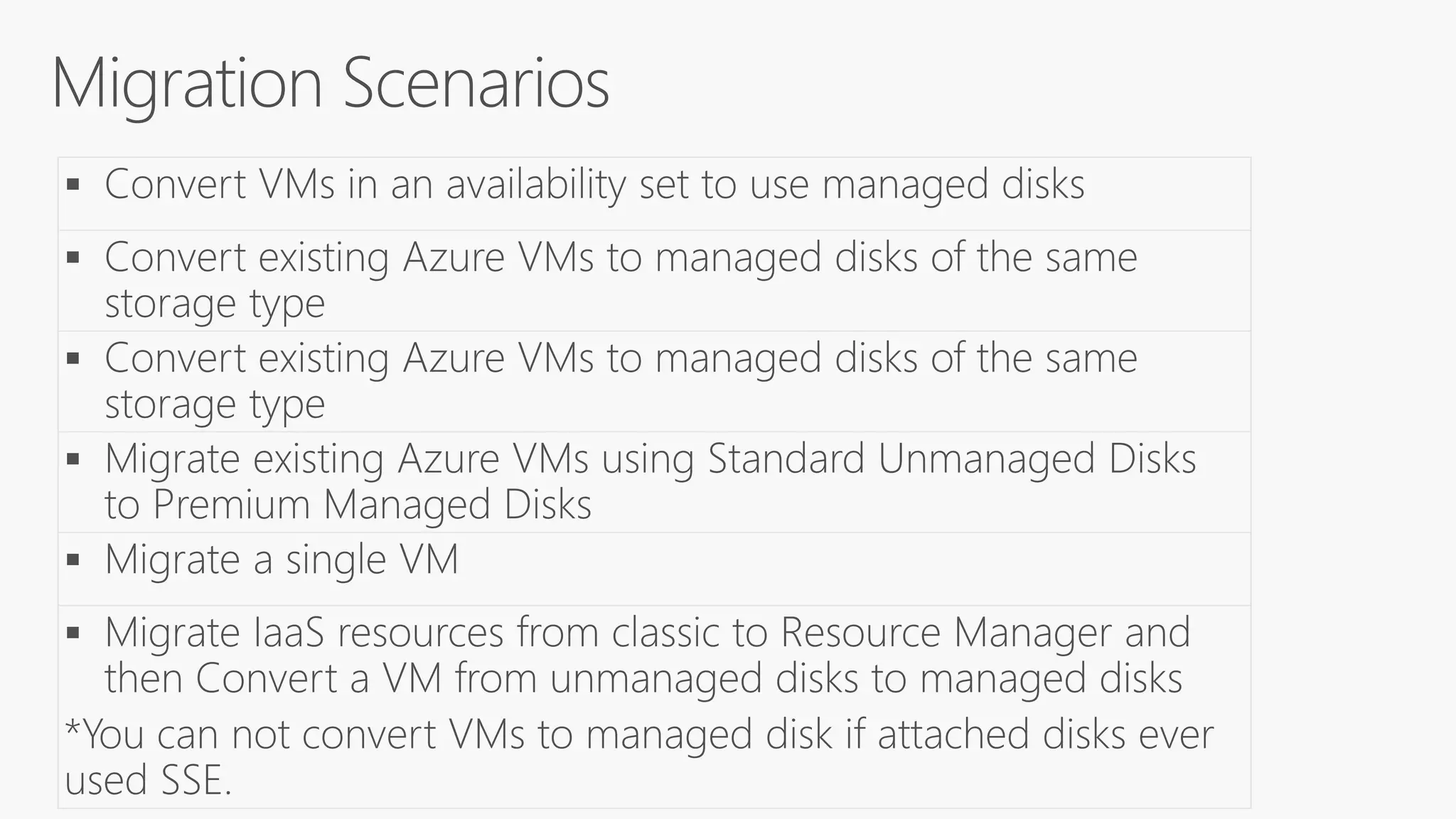Click the word "Scenarios" in the title
Viewport: 1456px width, 819px height.
click(x=476, y=84)
